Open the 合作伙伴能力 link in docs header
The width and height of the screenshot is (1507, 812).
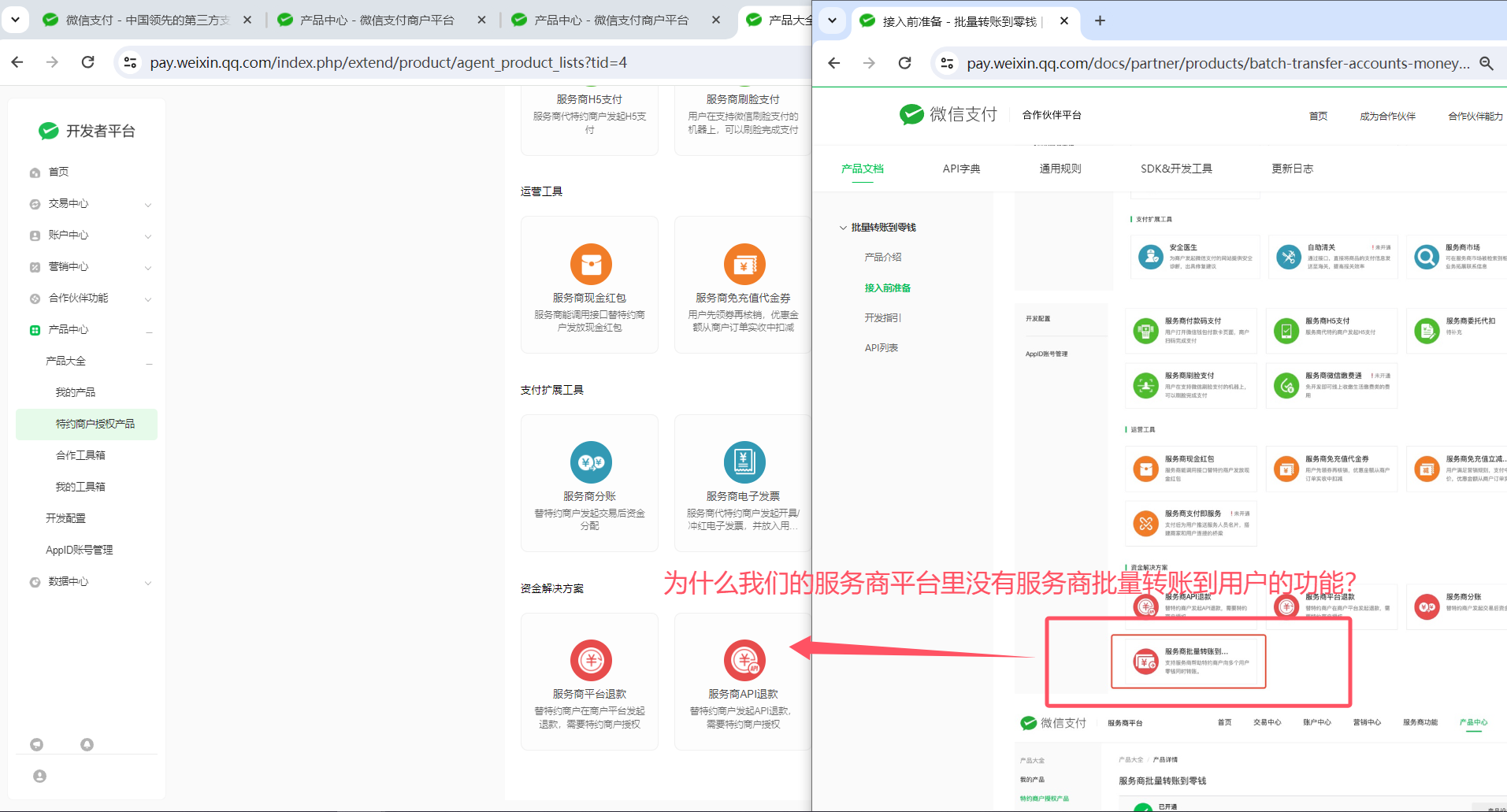1475,116
